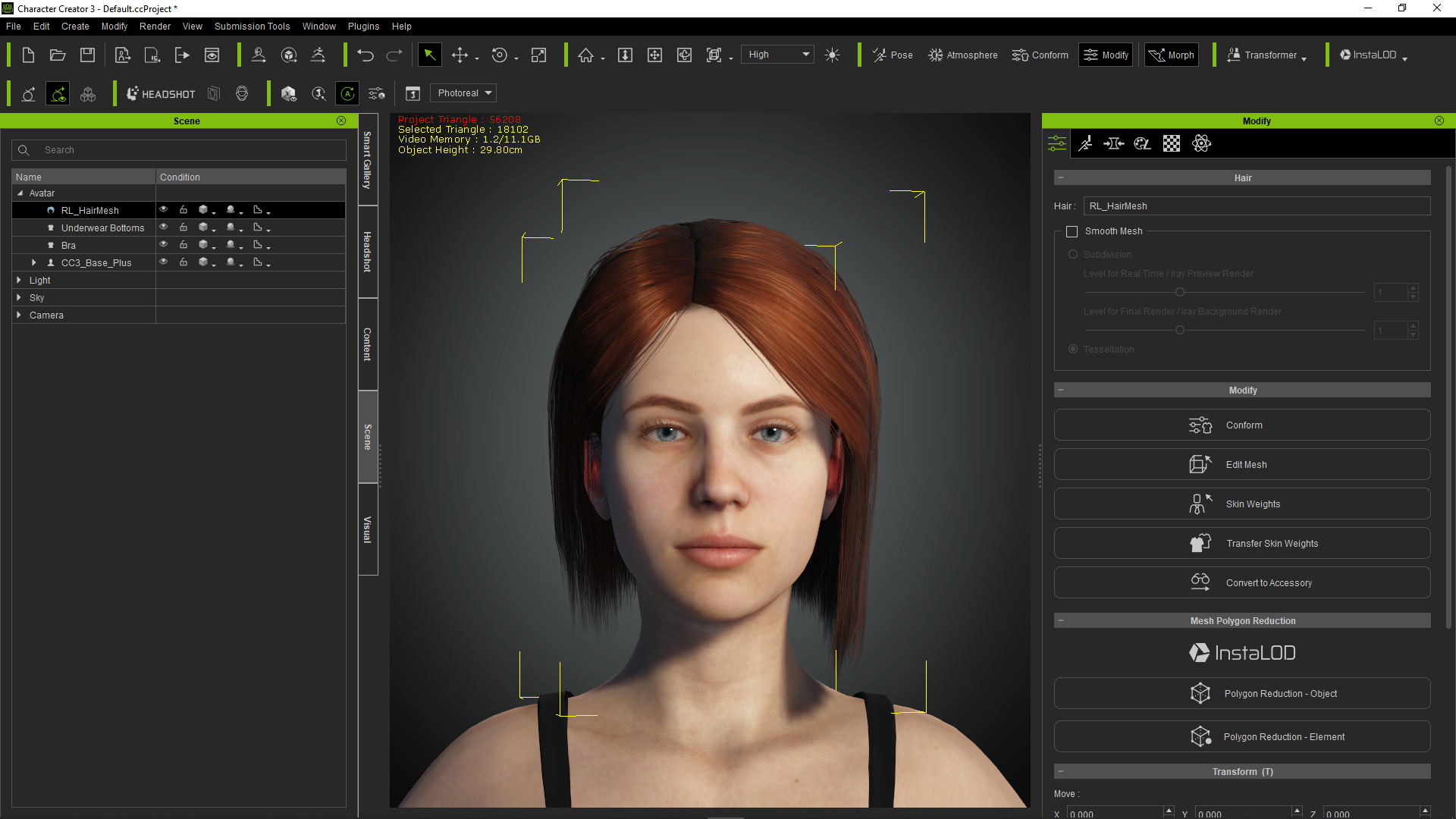This screenshot has height=819, width=1456.
Task: Open Attribute sliders tab in Modify panel
Action: pyautogui.click(x=1056, y=143)
